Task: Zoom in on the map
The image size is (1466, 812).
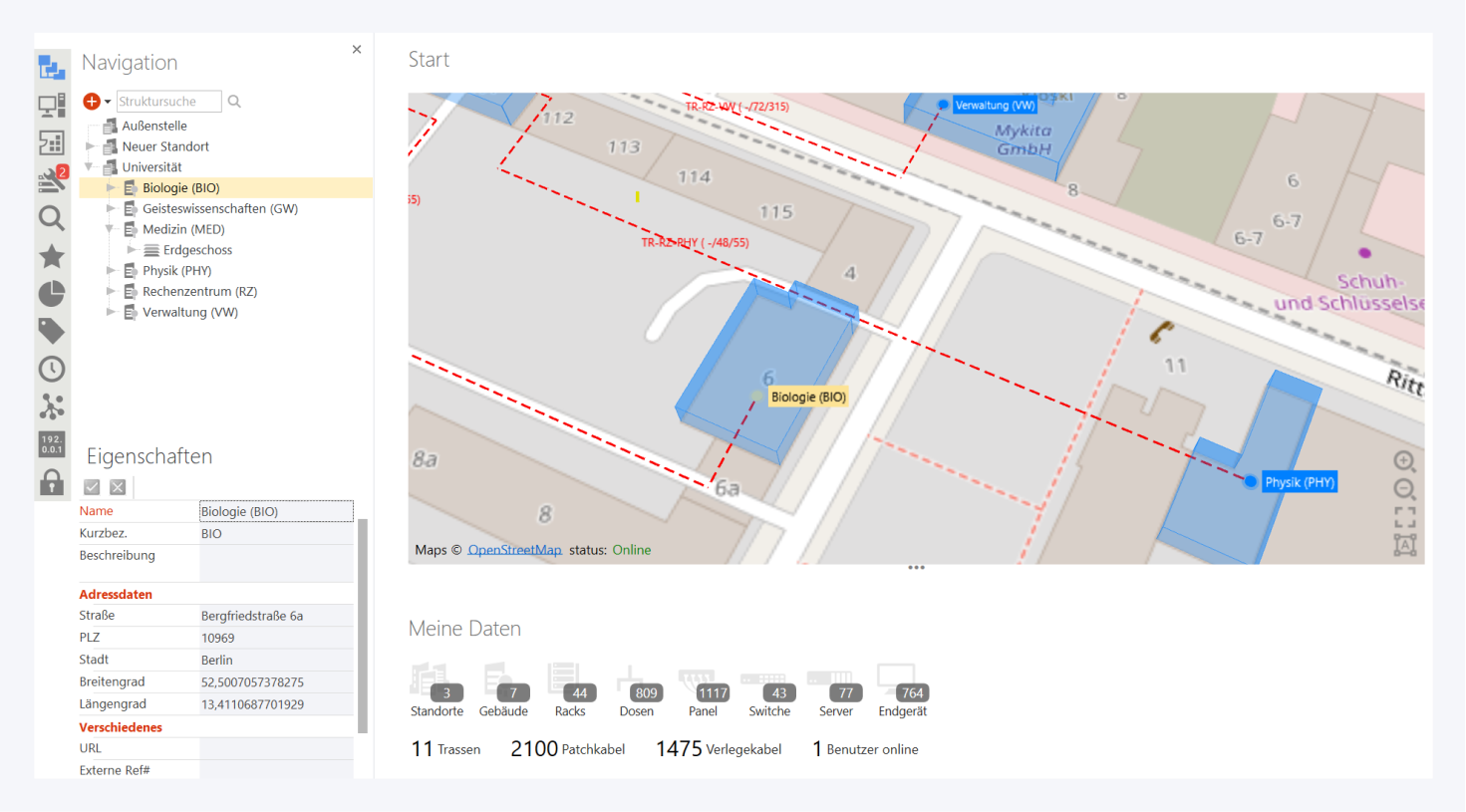Action: [1404, 461]
